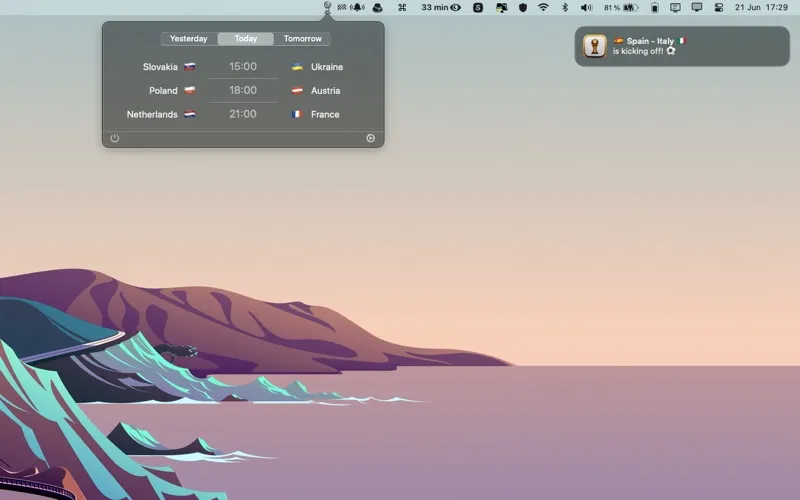
Task: Select the Today tab
Action: click(x=245, y=39)
